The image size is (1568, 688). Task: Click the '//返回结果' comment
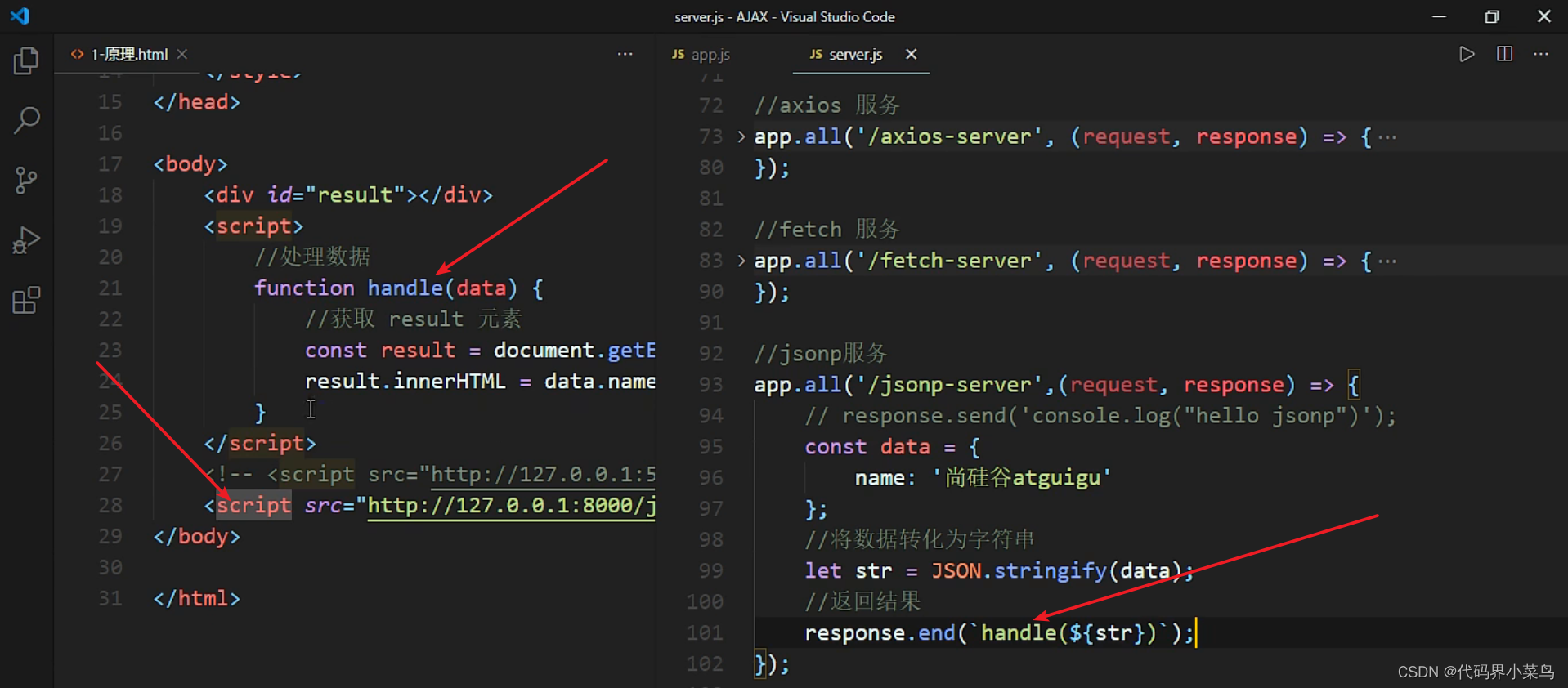coord(862,602)
